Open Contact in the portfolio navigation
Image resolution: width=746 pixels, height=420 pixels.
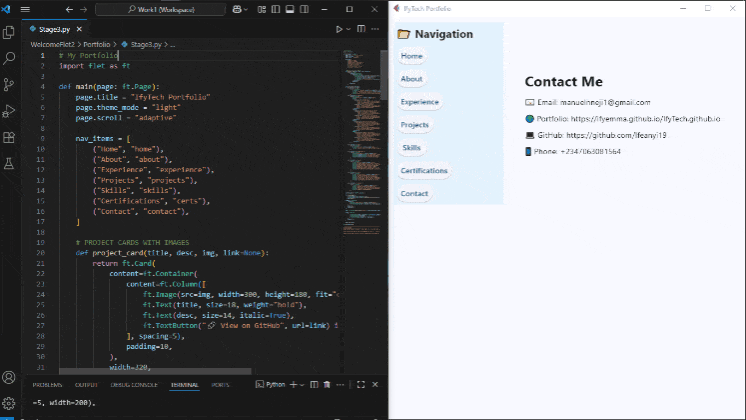coord(414,194)
